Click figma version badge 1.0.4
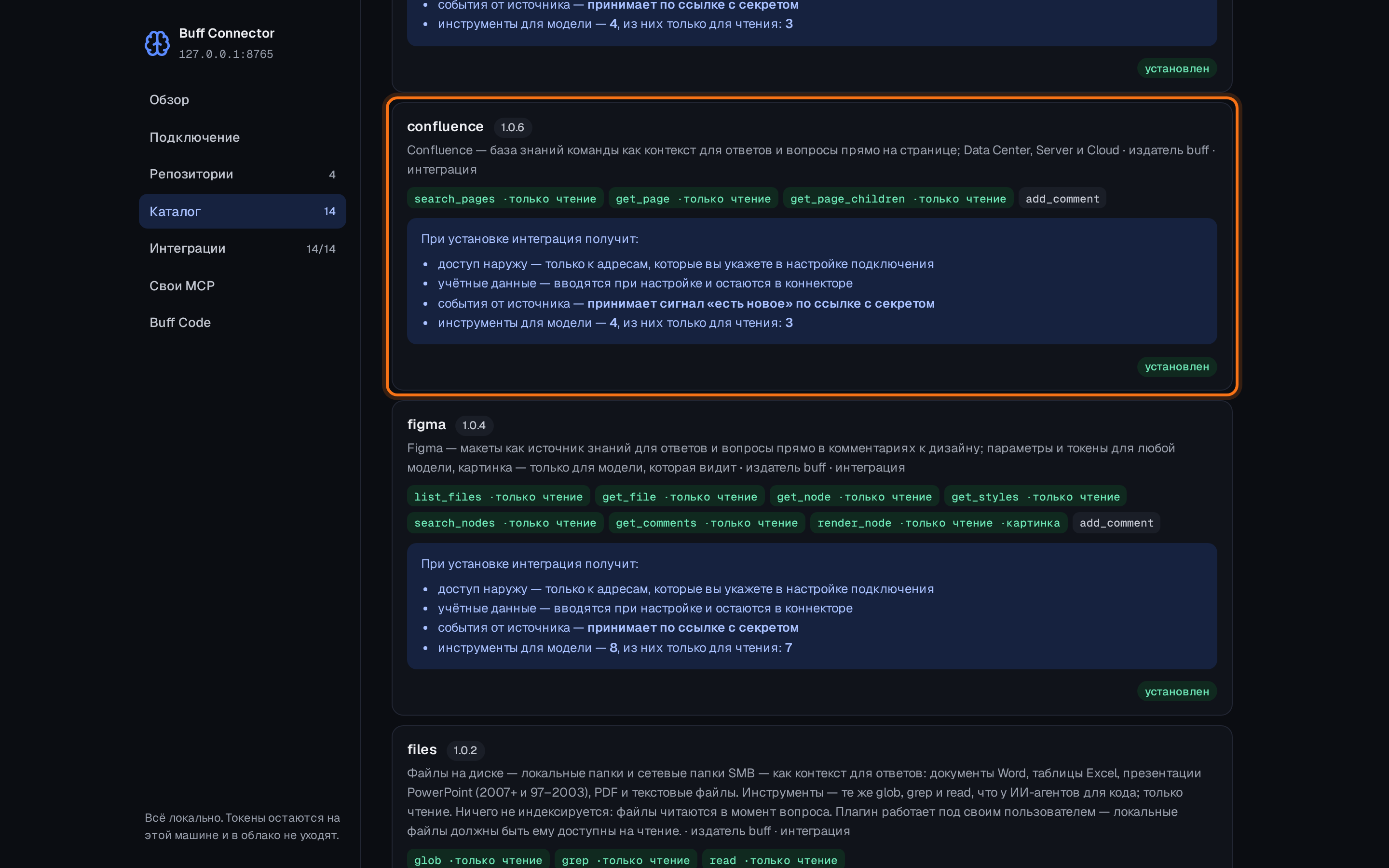Image resolution: width=1389 pixels, height=868 pixels. [474, 425]
